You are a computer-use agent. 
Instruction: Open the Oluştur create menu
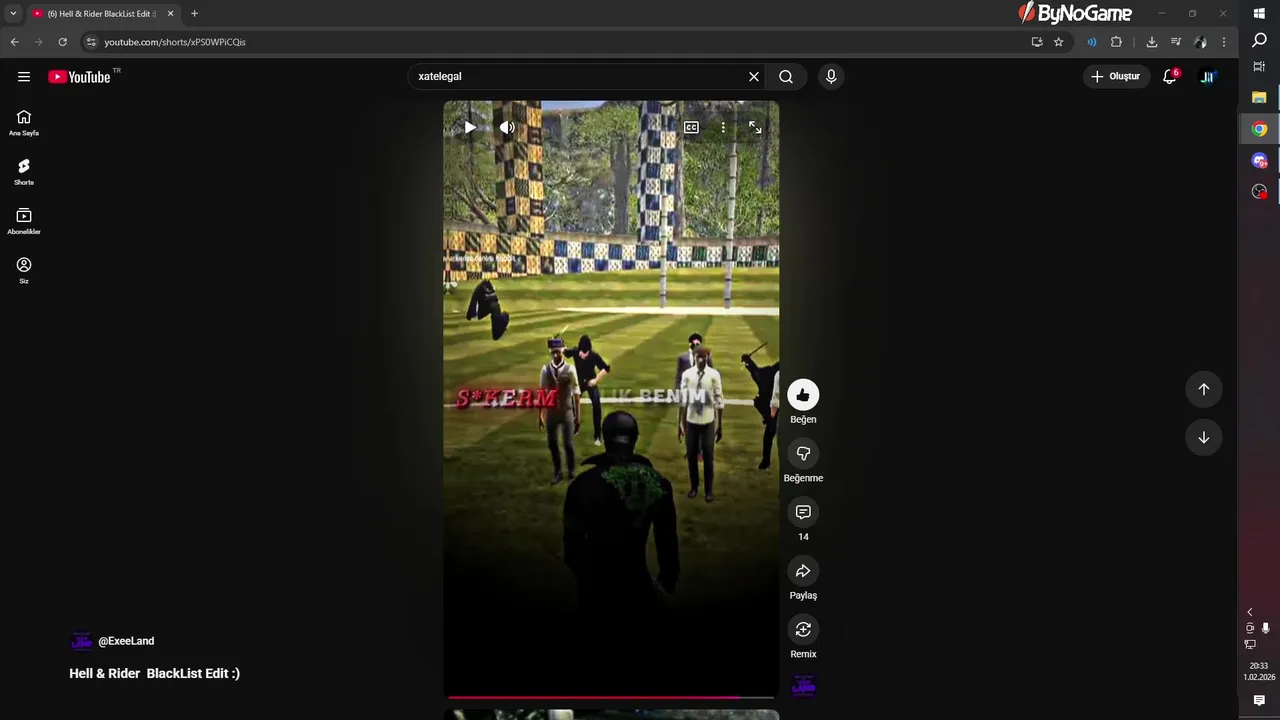pyautogui.click(x=1116, y=77)
